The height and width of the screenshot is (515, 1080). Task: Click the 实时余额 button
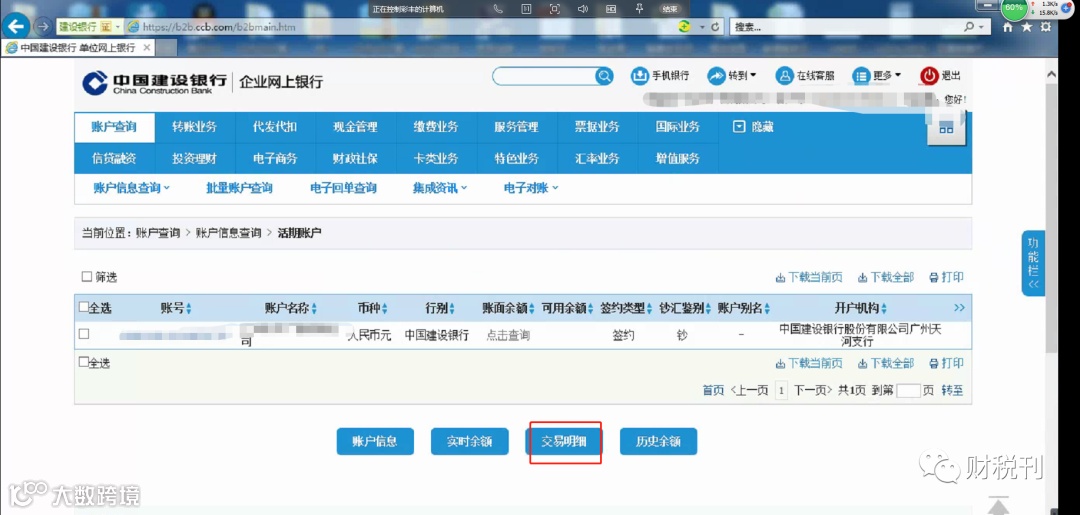click(470, 441)
